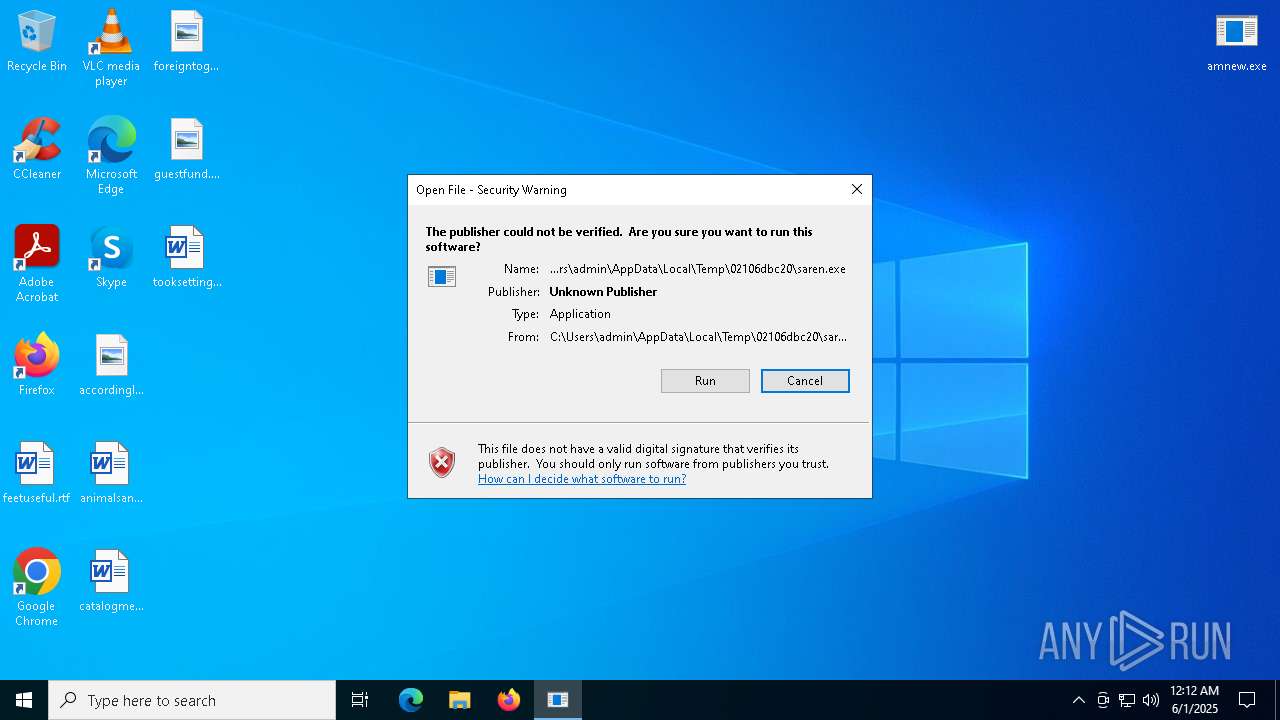Screen dimensions: 1280x720
Task: Open 'How can I decide what software to run?' link
Action: point(582,479)
